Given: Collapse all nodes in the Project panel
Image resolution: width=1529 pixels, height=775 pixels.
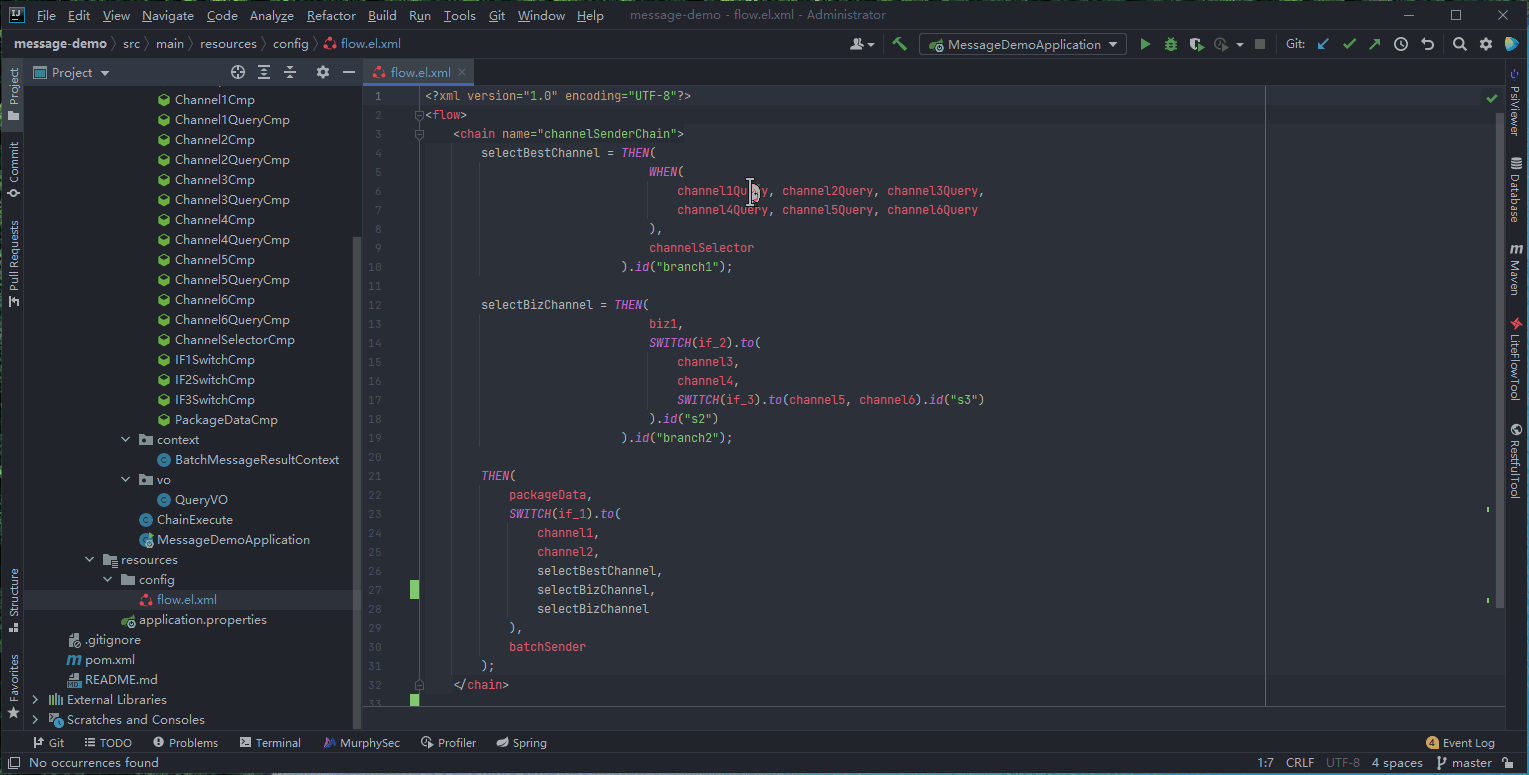Looking at the screenshot, I should [290, 72].
